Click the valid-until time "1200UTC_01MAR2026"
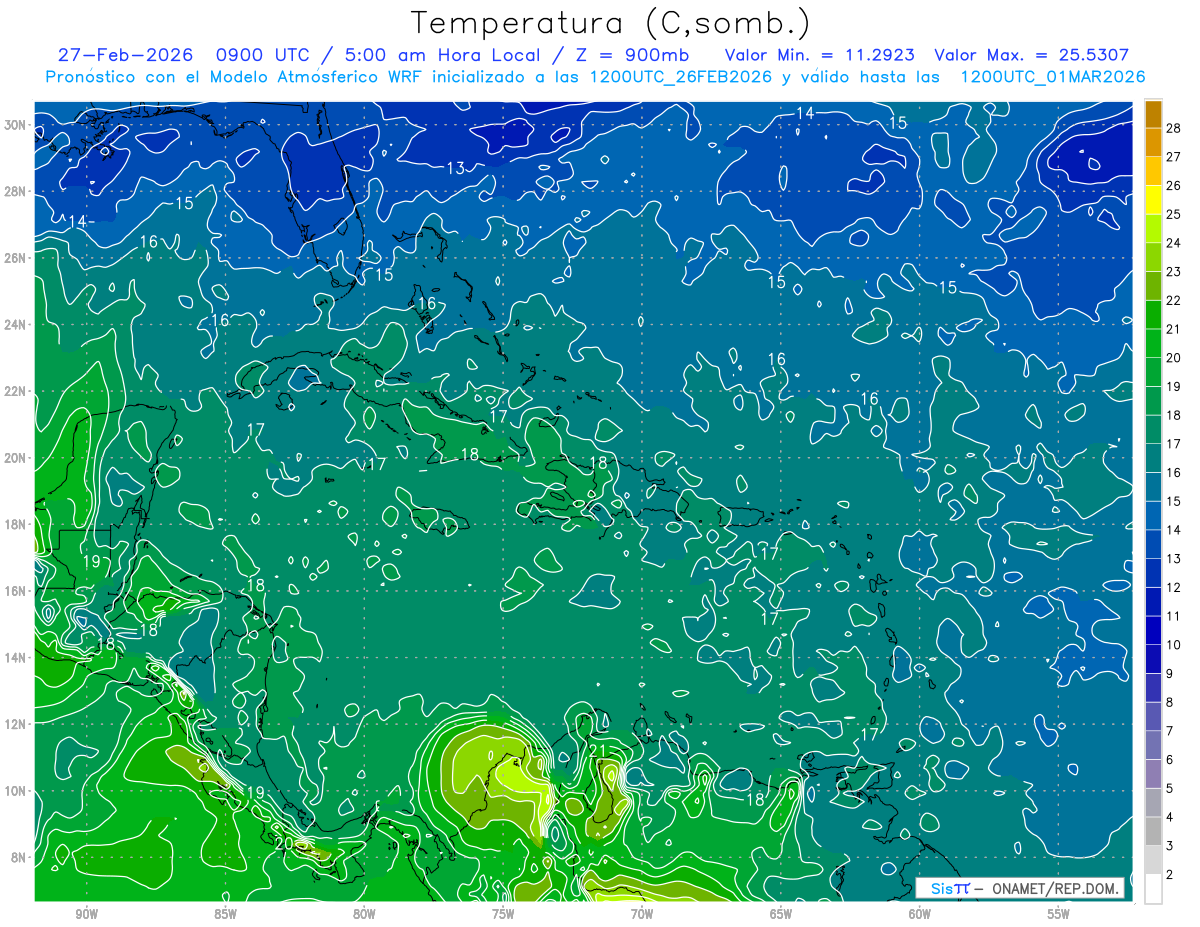 tap(1053, 77)
